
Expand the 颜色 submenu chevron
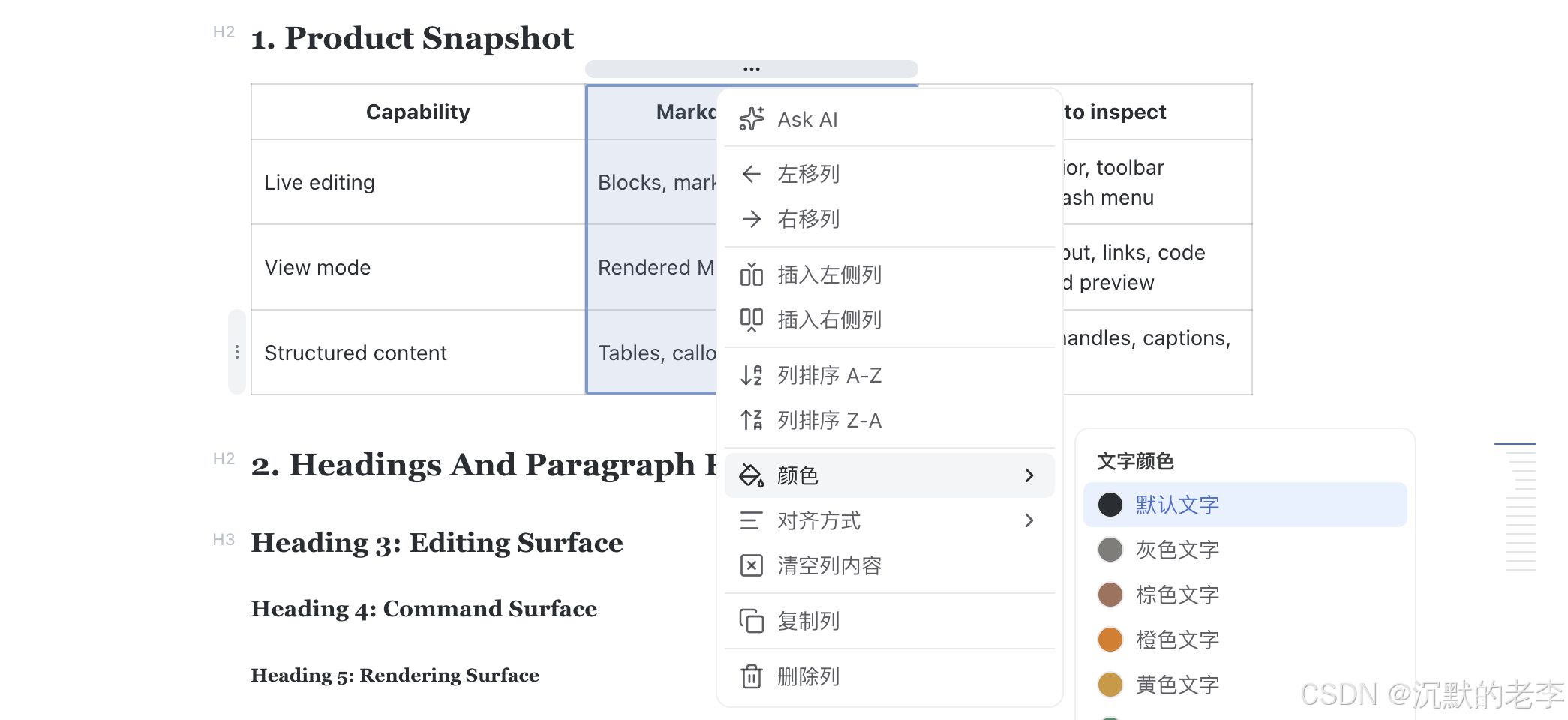pos(1029,475)
